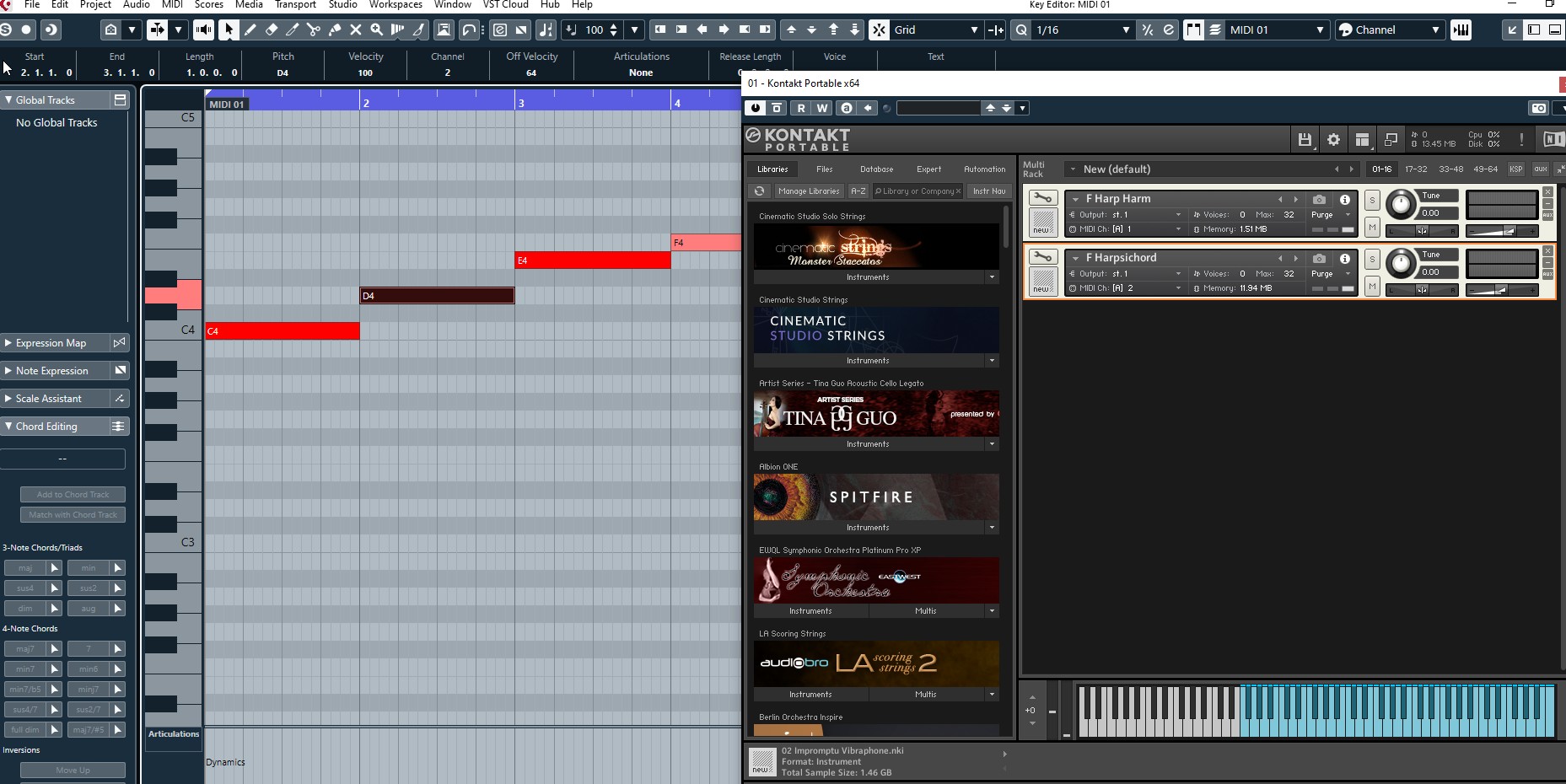Screen dimensions: 1566x784
Task: Solo the F Harpsichord instrument
Action: [x=1372, y=260]
